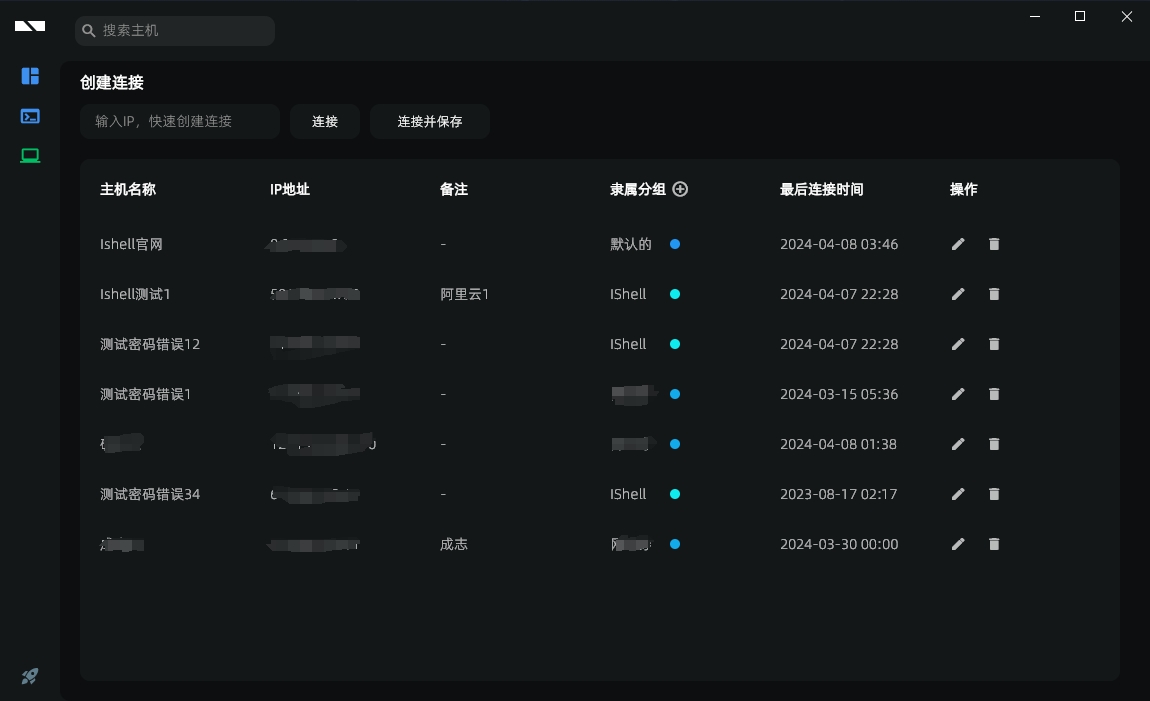Add a new group with plus icon

tap(680, 189)
